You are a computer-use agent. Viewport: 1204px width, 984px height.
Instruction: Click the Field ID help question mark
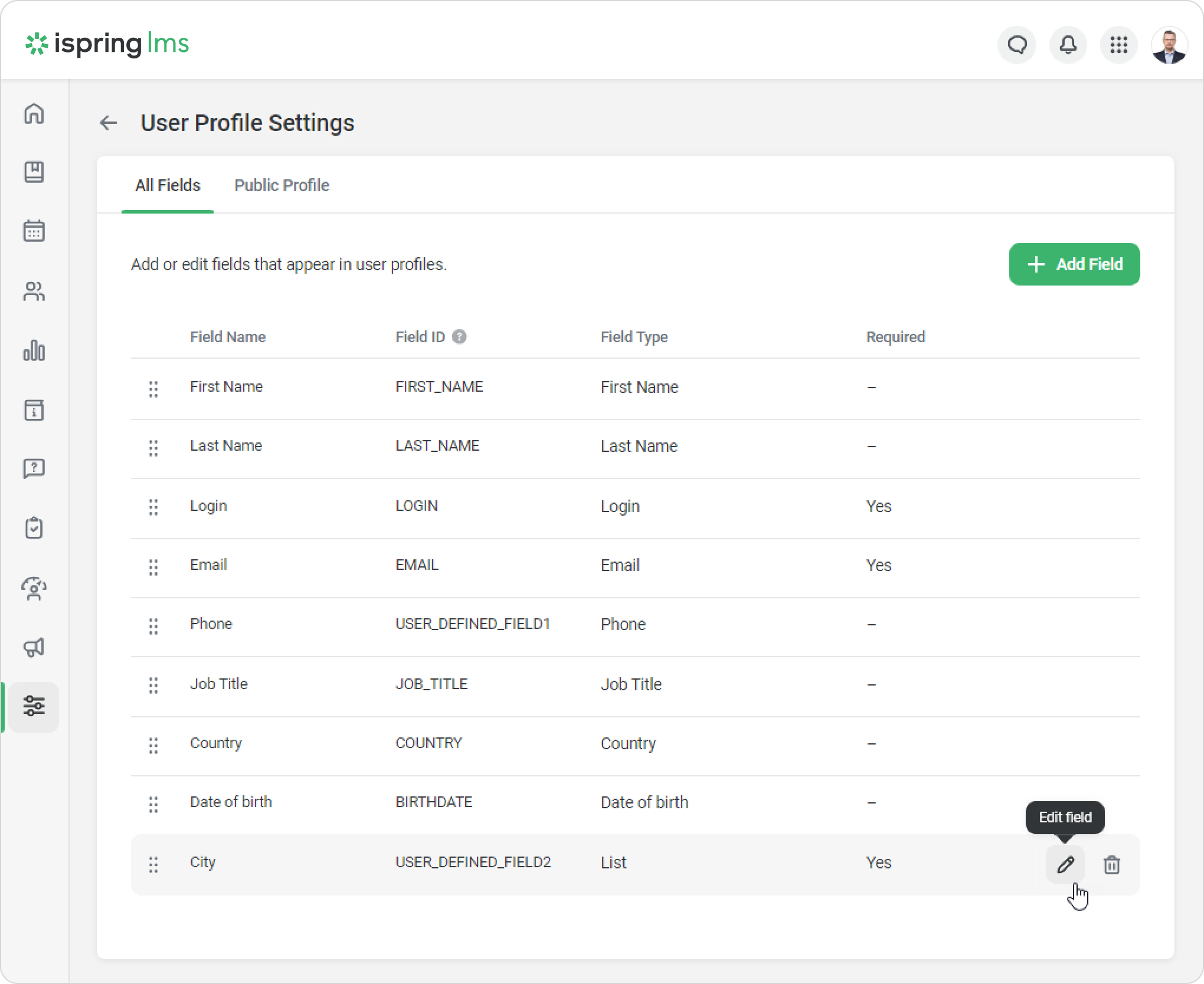point(459,337)
